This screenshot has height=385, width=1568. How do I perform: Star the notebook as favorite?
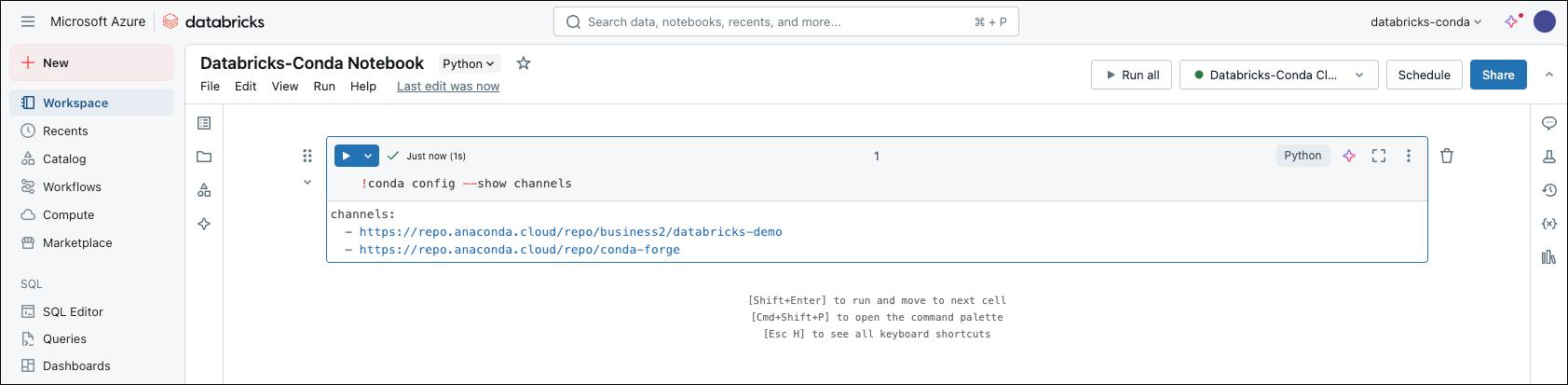point(524,63)
